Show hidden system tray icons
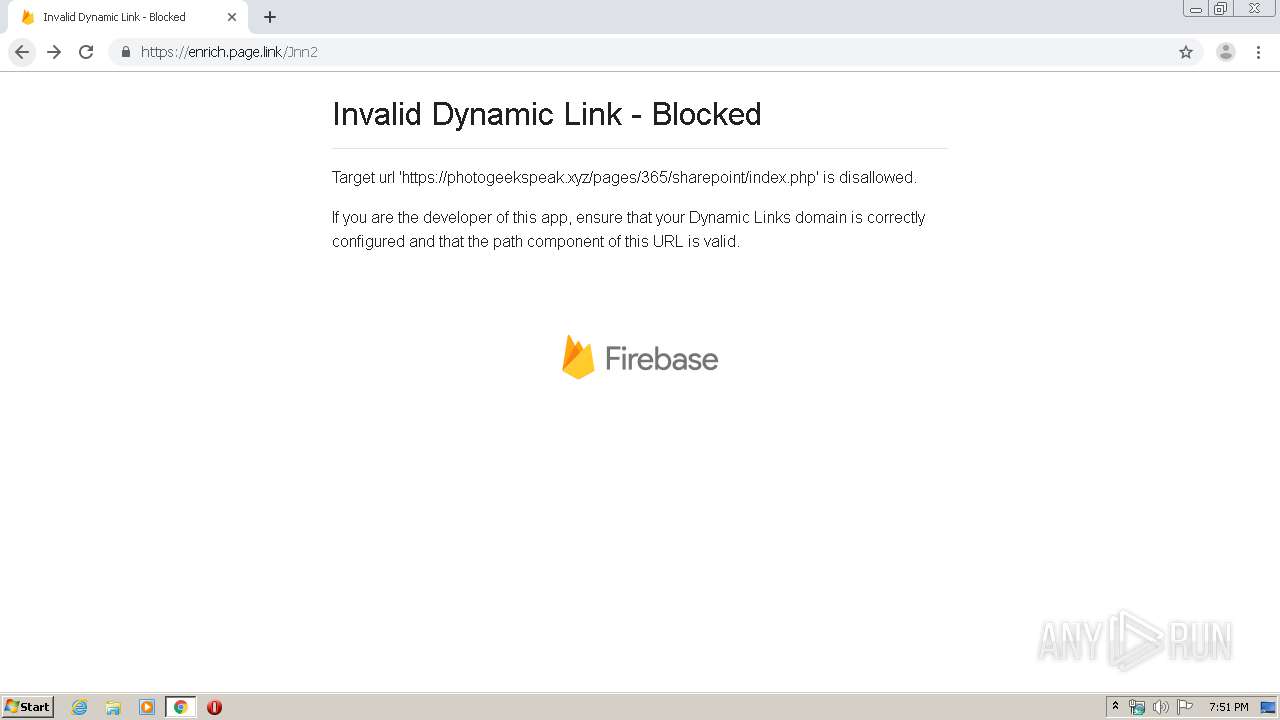This screenshot has width=1280, height=720. 1116,707
